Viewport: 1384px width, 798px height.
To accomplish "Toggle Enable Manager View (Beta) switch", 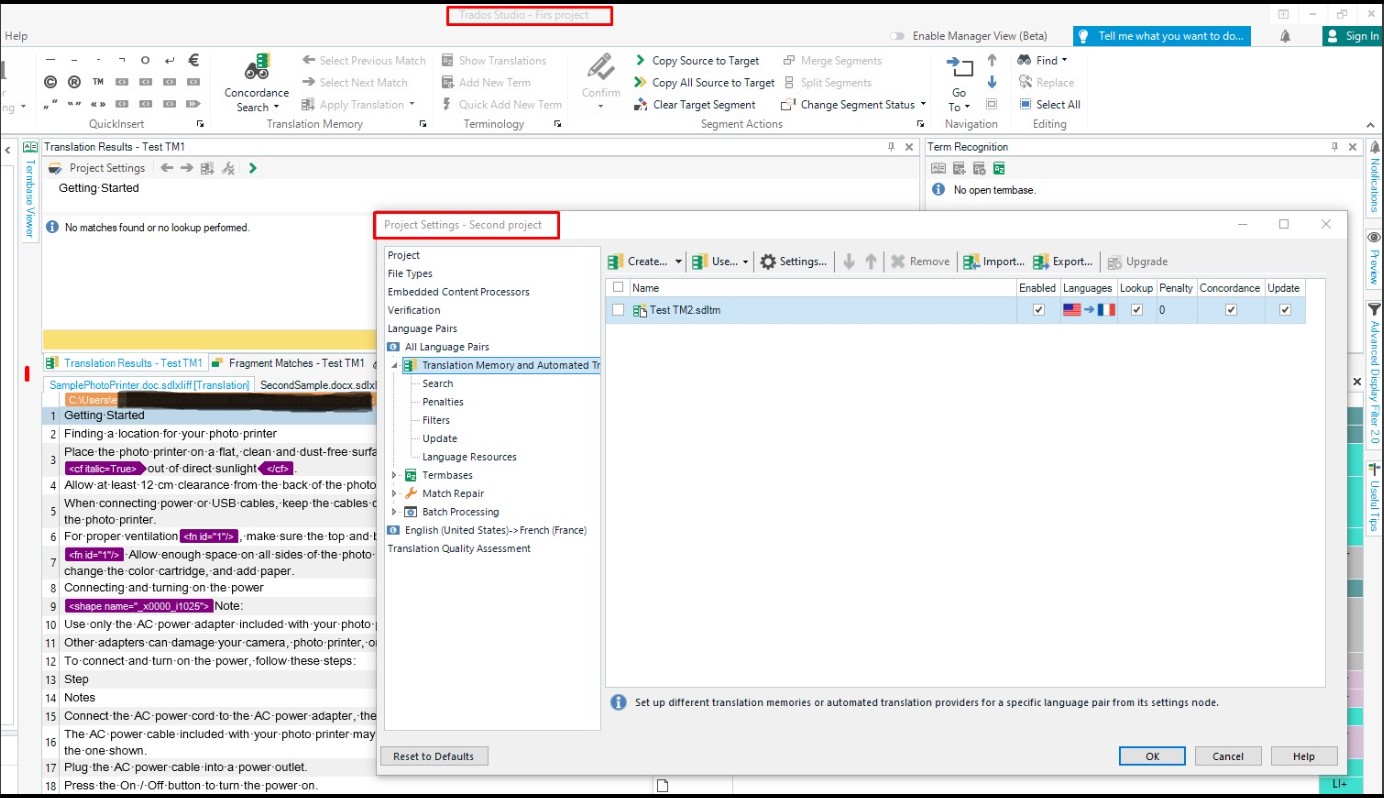I will [x=897, y=36].
